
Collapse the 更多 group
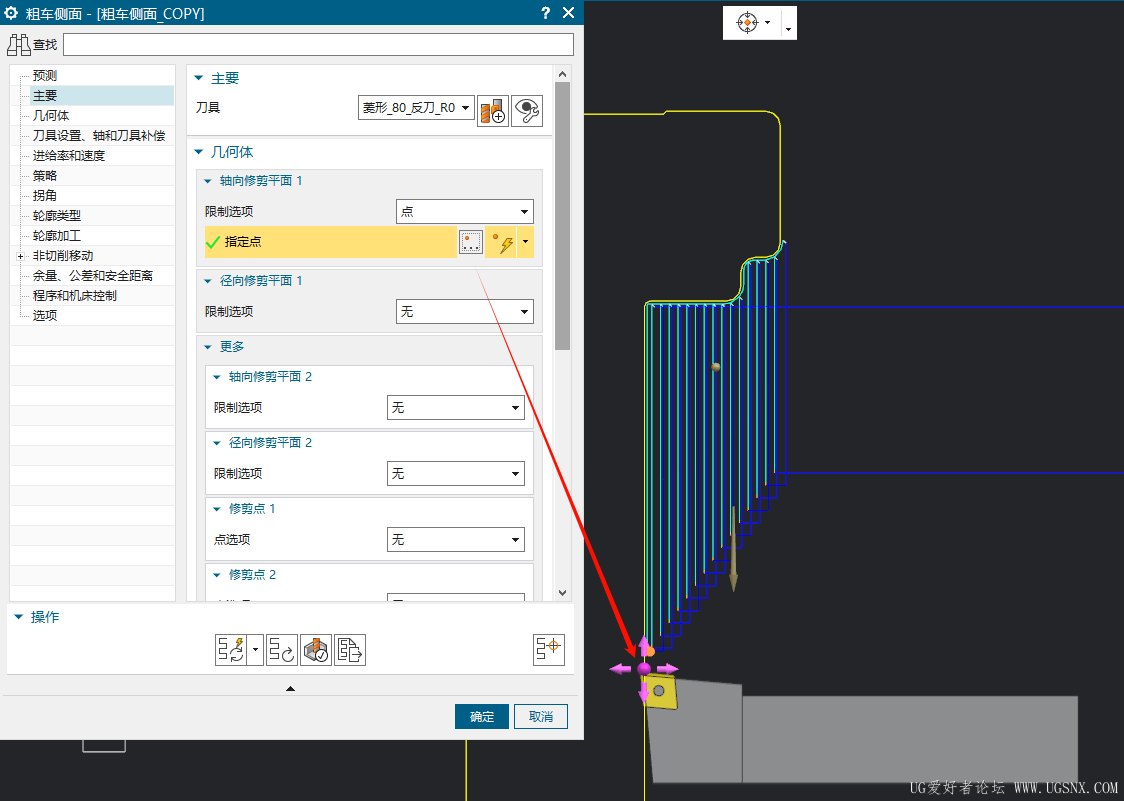tap(208, 347)
